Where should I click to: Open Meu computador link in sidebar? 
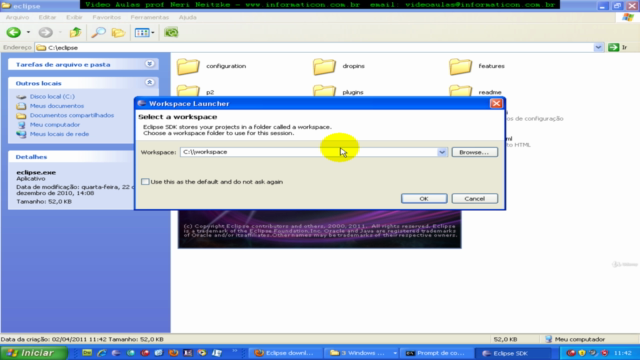[x=55, y=124]
